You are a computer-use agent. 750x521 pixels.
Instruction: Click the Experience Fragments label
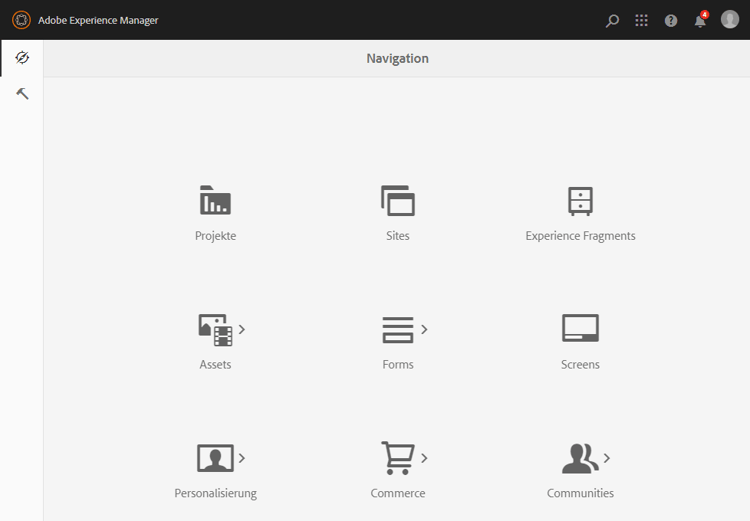(x=580, y=236)
